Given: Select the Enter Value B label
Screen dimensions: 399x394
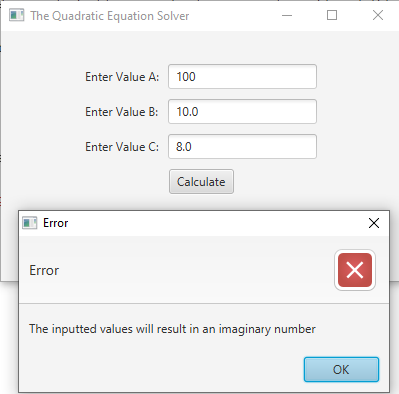Looking at the screenshot, I should pyautogui.click(x=122, y=112).
